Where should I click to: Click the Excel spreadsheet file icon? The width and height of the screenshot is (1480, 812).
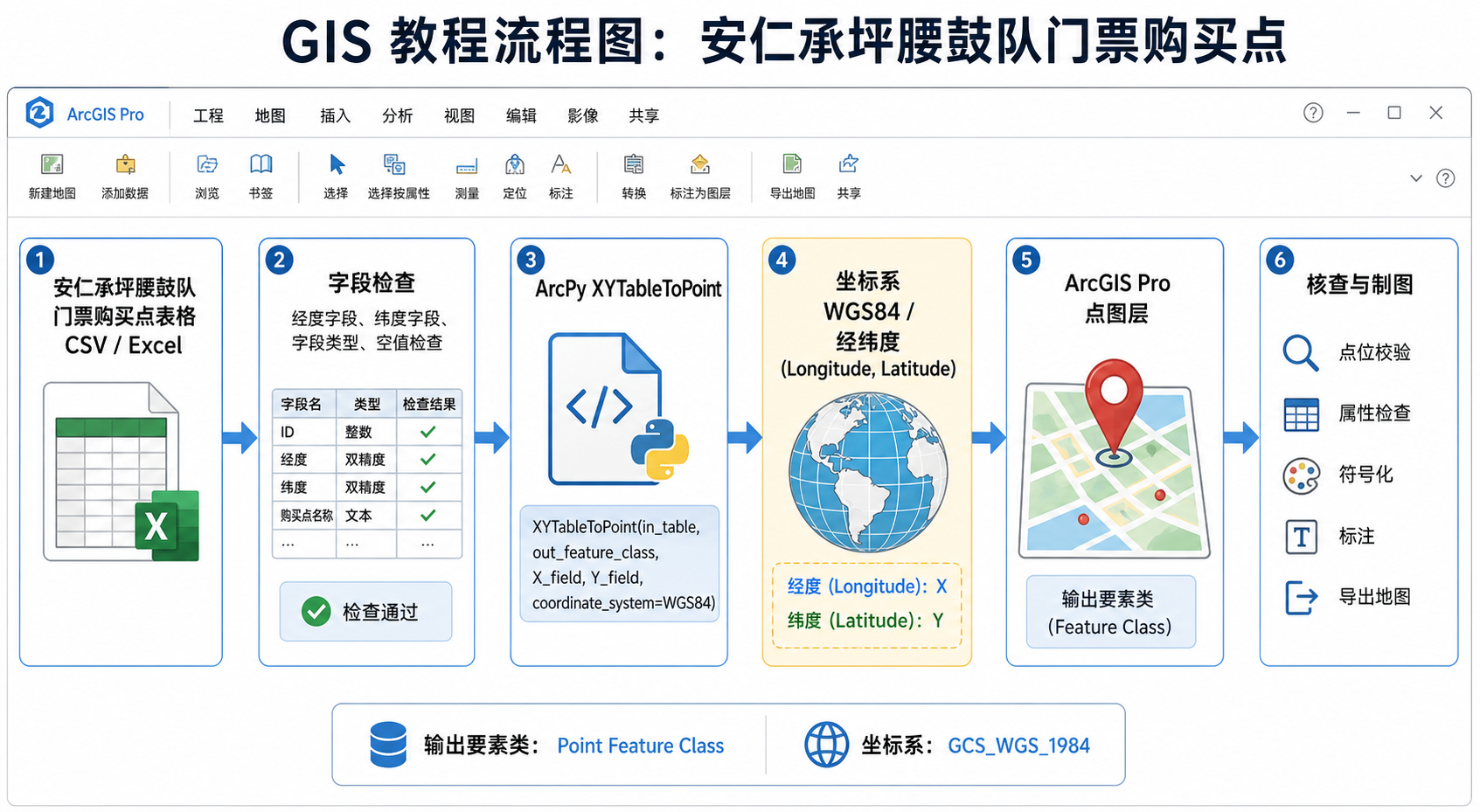(x=121, y=471)
